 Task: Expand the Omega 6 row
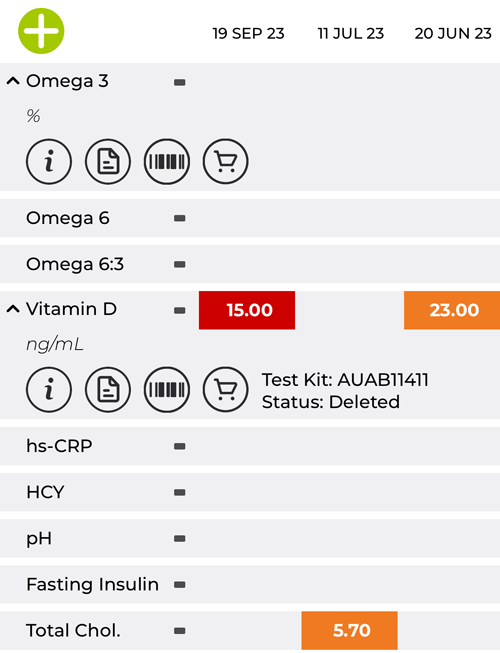pos(250,218)
